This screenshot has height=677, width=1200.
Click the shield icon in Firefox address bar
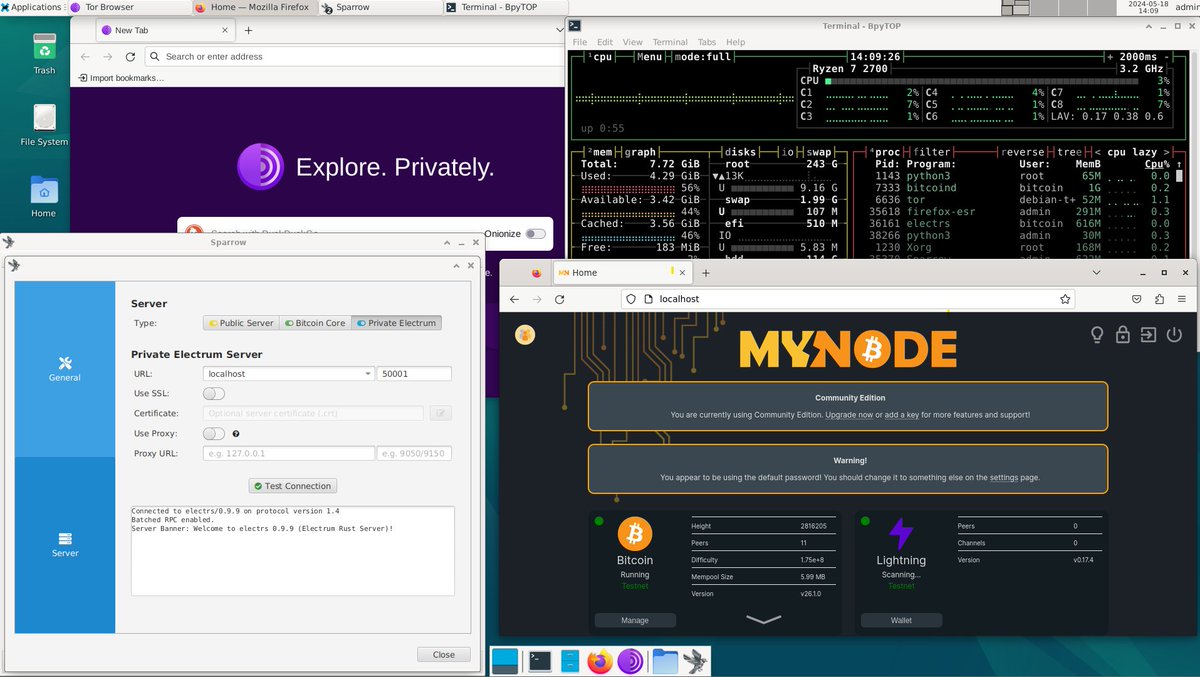[x=632, y=299]
